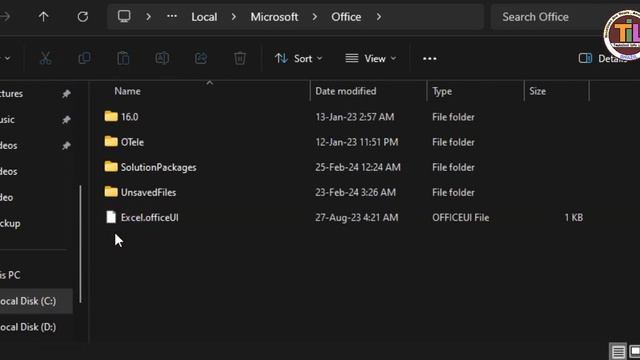Screen dimensions: 640x360
Task: Open Music in the sidebar
Action: click(7, 120)
